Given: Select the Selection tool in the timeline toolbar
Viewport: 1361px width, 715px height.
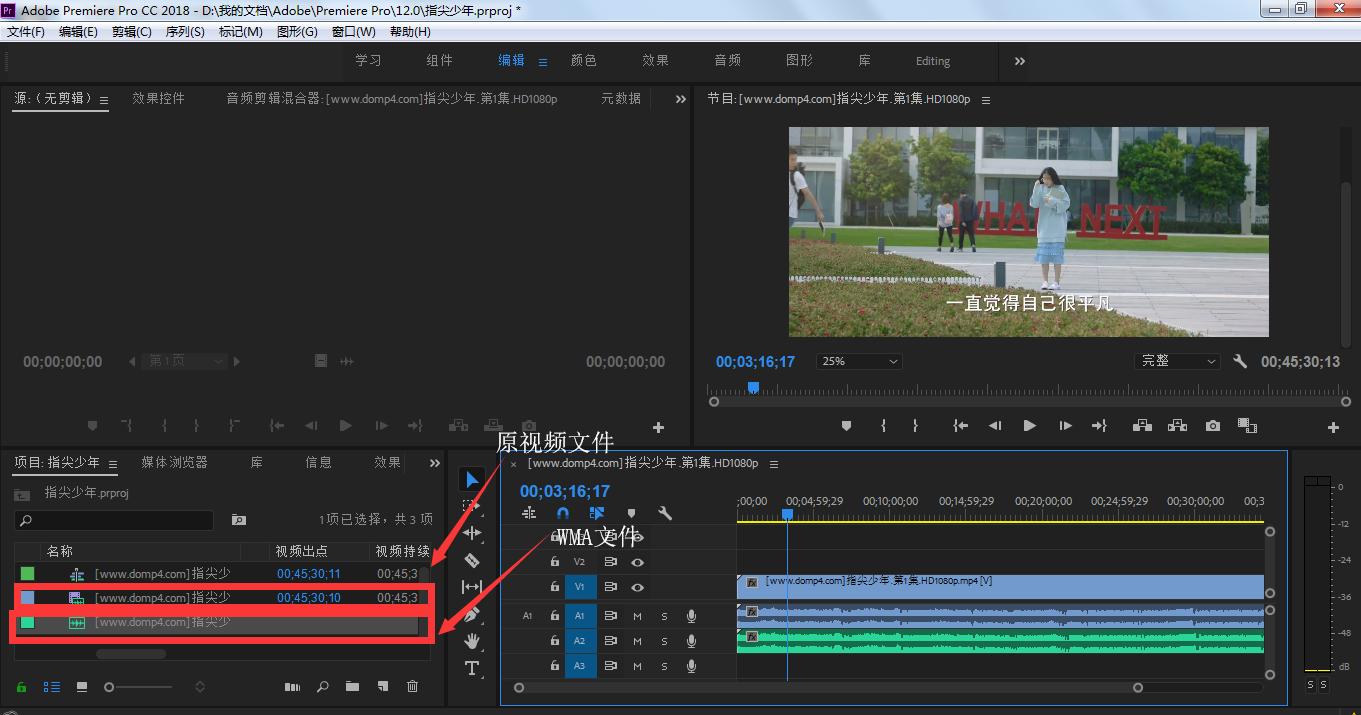Looking at the screenshot, I should tap(471, 477).
